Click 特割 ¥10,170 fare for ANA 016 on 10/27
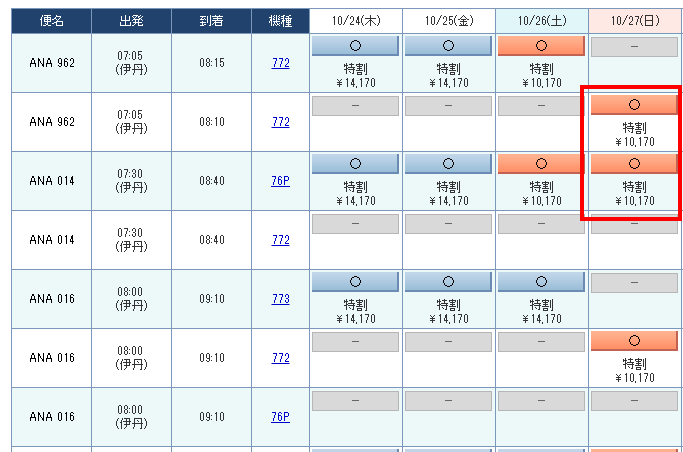 coord(635,371)
